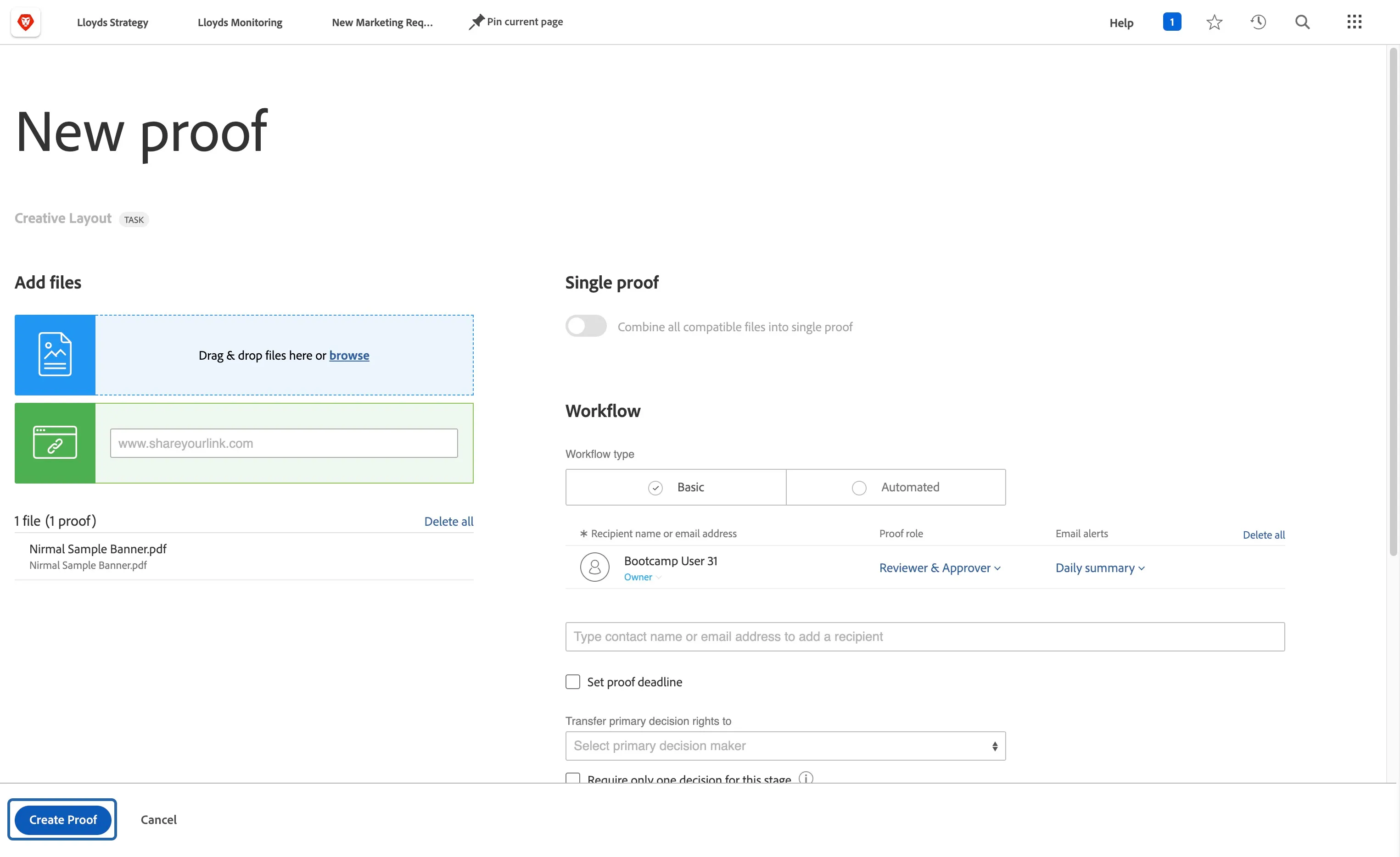Open the notifications badge showing 1
This screenshot has height=857, width=1400.
tap(1171, 22)
